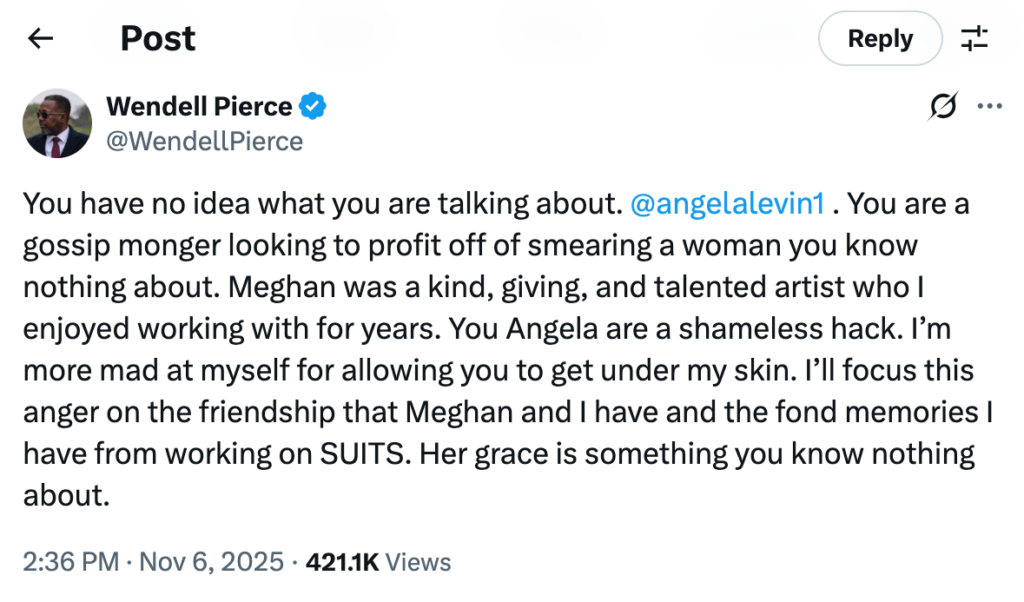1024x602 pixels.
Task: Open Wendell Pierce's profile picture
Action: point(57,123)
